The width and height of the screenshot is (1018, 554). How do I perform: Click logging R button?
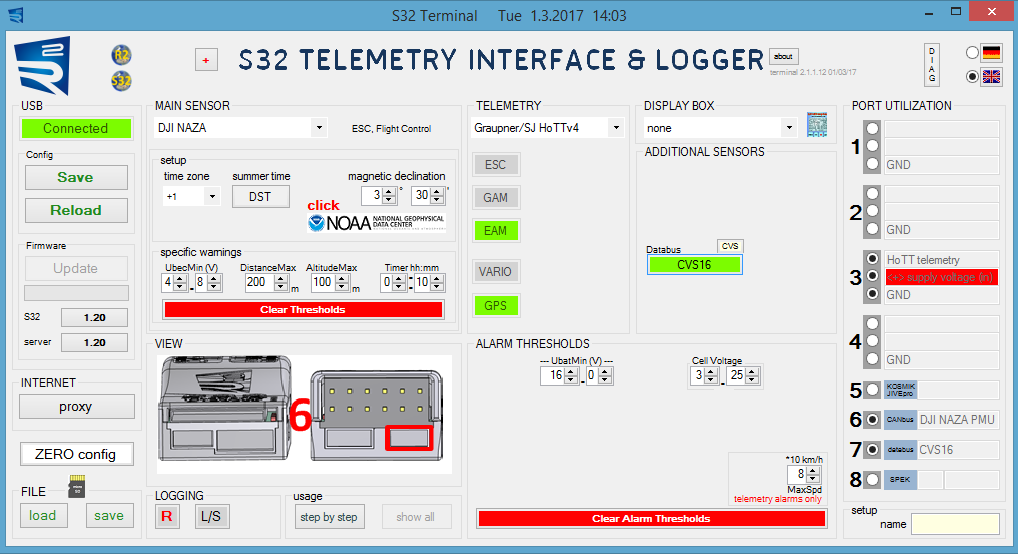[x=167, y=516]
